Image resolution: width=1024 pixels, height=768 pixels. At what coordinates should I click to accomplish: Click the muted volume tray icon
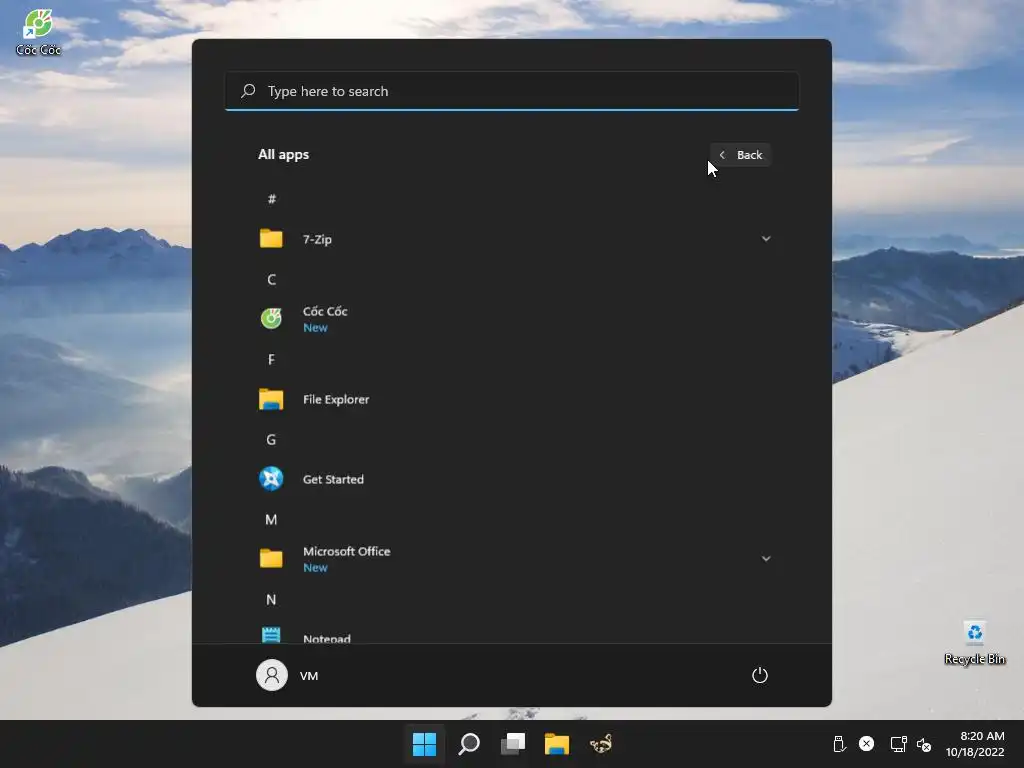924,744
